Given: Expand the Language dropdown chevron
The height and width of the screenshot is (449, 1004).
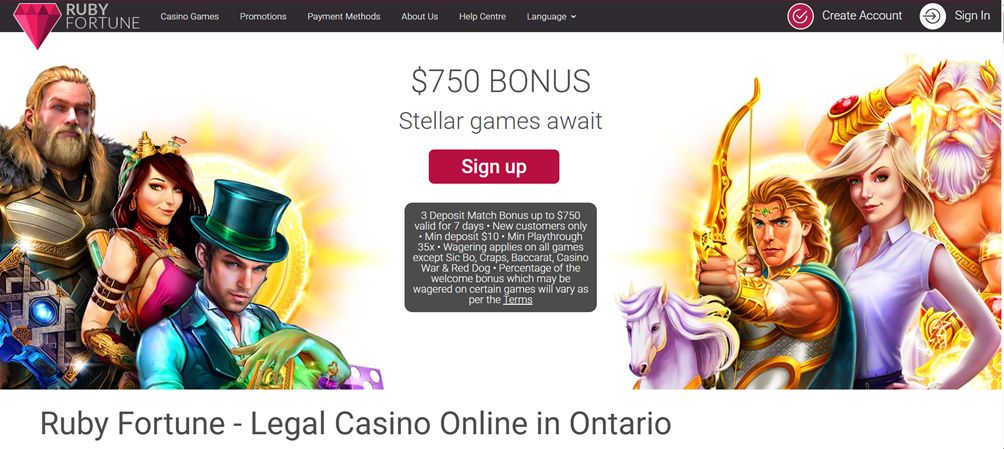Looking at the screenshot, I should 573,17.
